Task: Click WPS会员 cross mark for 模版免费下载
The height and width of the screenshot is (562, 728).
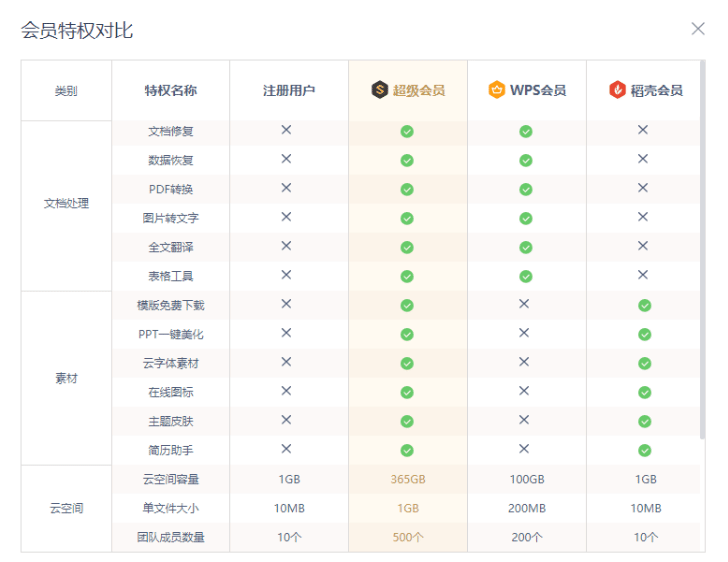Action: [x=524, y=304]
